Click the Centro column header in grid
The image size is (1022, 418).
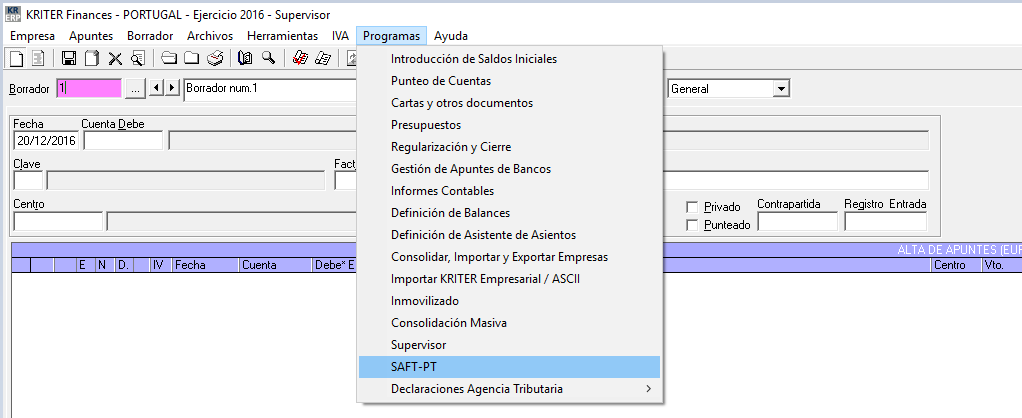tap(956, 265)
